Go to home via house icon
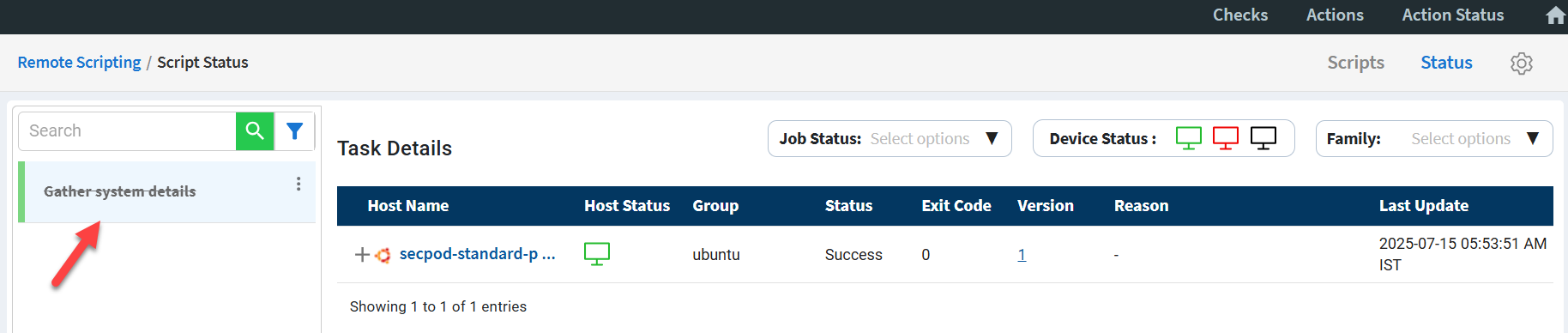Viewport: 1568px width, 333px height. click(x=1556, y=15)
